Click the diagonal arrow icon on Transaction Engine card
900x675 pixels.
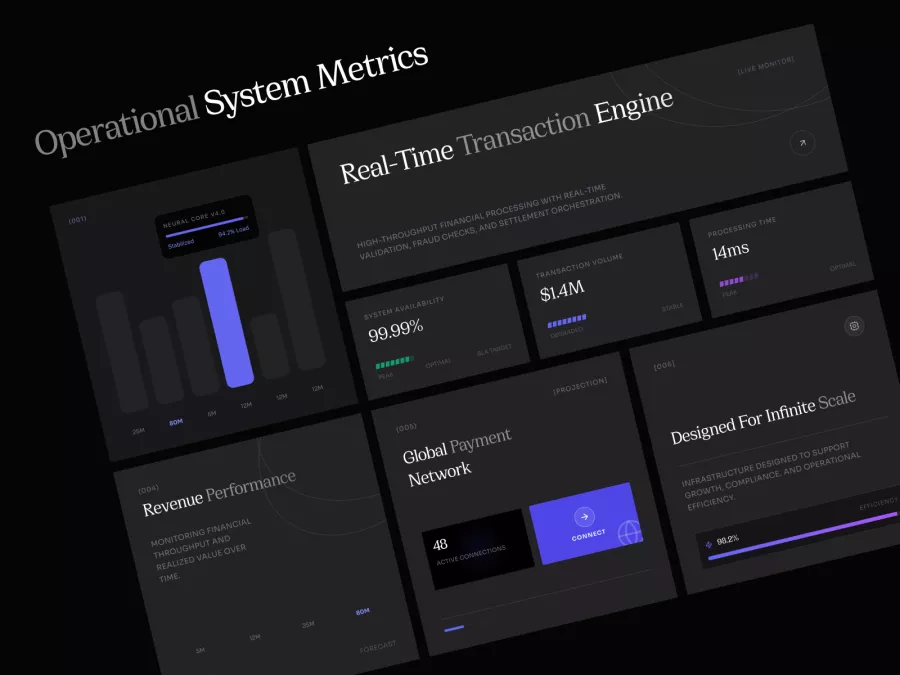click(801, 143)
